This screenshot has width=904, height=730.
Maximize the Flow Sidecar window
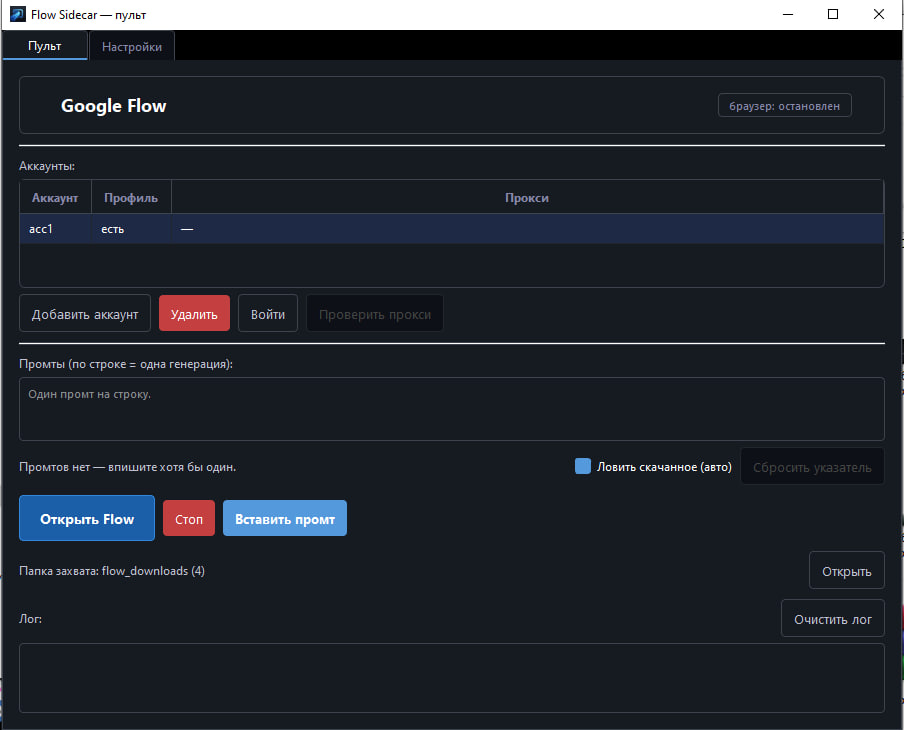pos(833,14)
